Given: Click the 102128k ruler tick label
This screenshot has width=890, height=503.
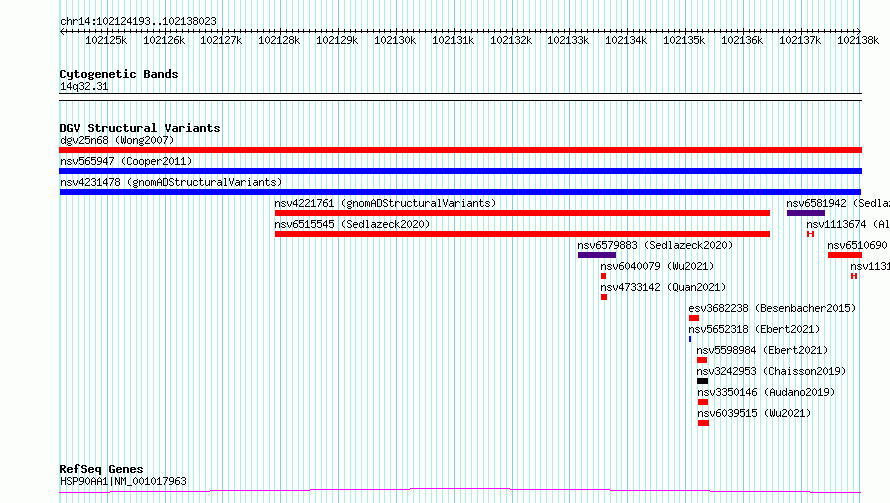Looking at the screenshot, I should 279,40.
